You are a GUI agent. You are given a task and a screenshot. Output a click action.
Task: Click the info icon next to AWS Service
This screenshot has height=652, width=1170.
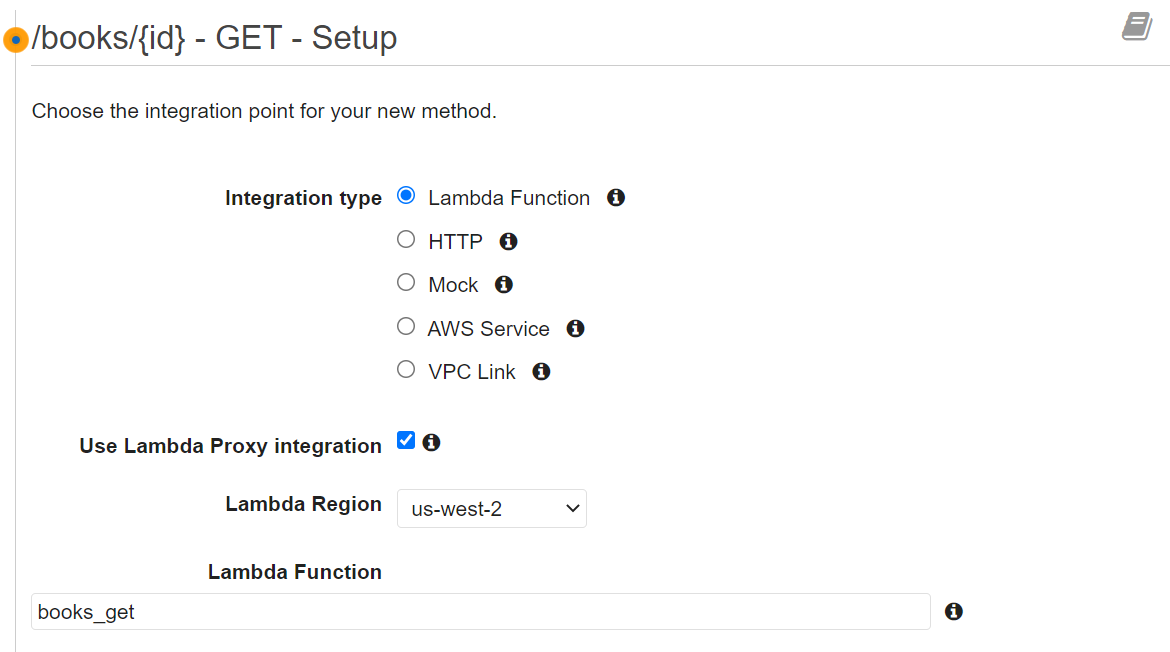(575, 328)
